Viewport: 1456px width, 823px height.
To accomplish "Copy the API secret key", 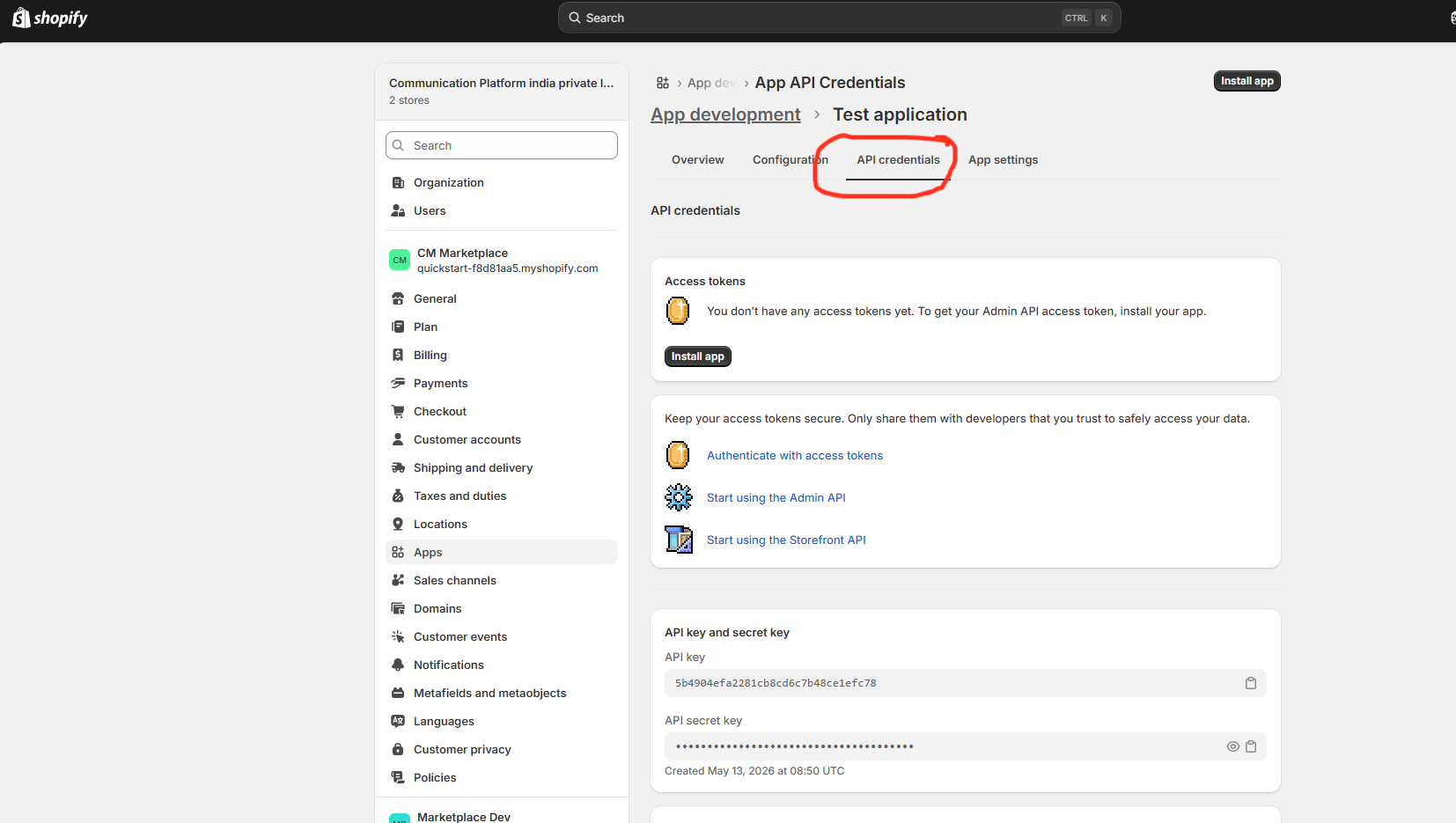I will coord(1250,746).
